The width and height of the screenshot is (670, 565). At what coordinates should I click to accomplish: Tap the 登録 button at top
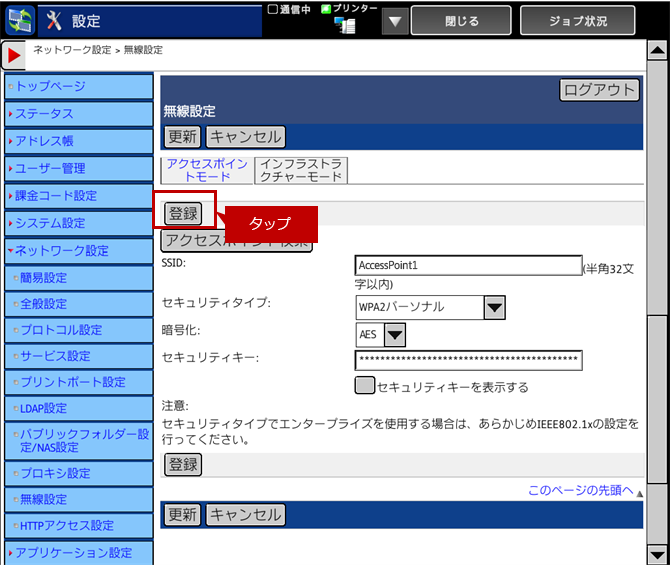pos(183,213)
